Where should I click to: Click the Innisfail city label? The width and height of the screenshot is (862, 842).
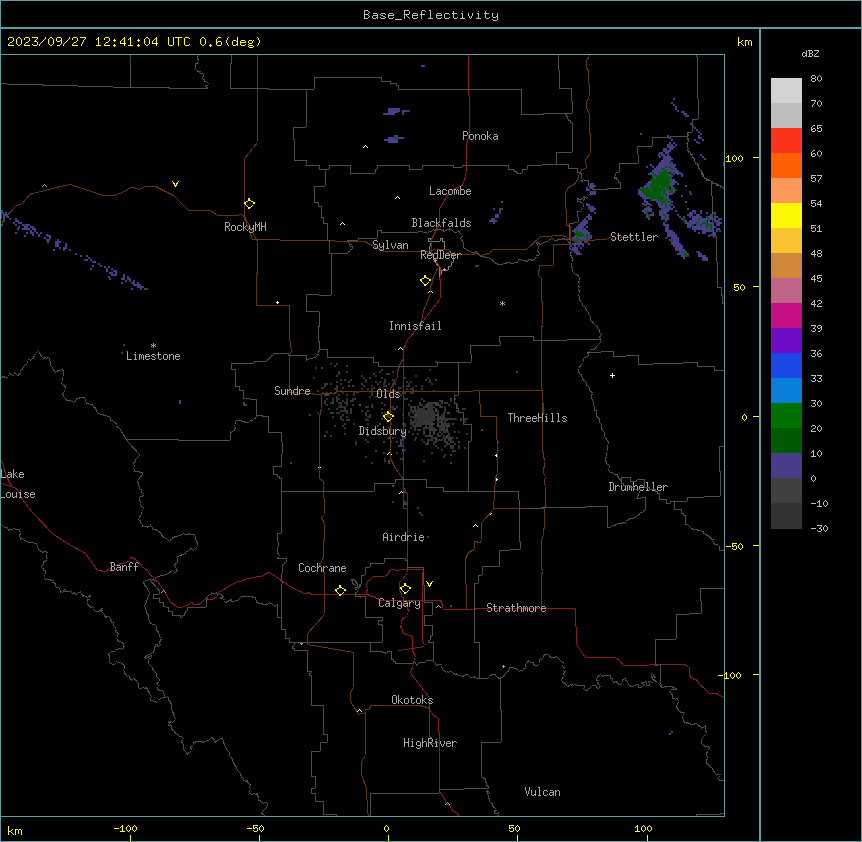(x=415, y=326)
